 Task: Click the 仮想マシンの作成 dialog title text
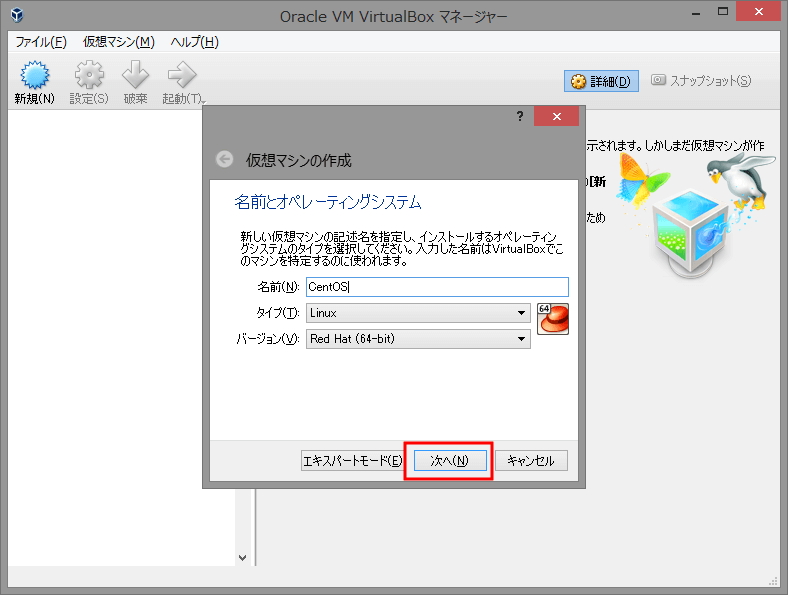pos(298,160)
